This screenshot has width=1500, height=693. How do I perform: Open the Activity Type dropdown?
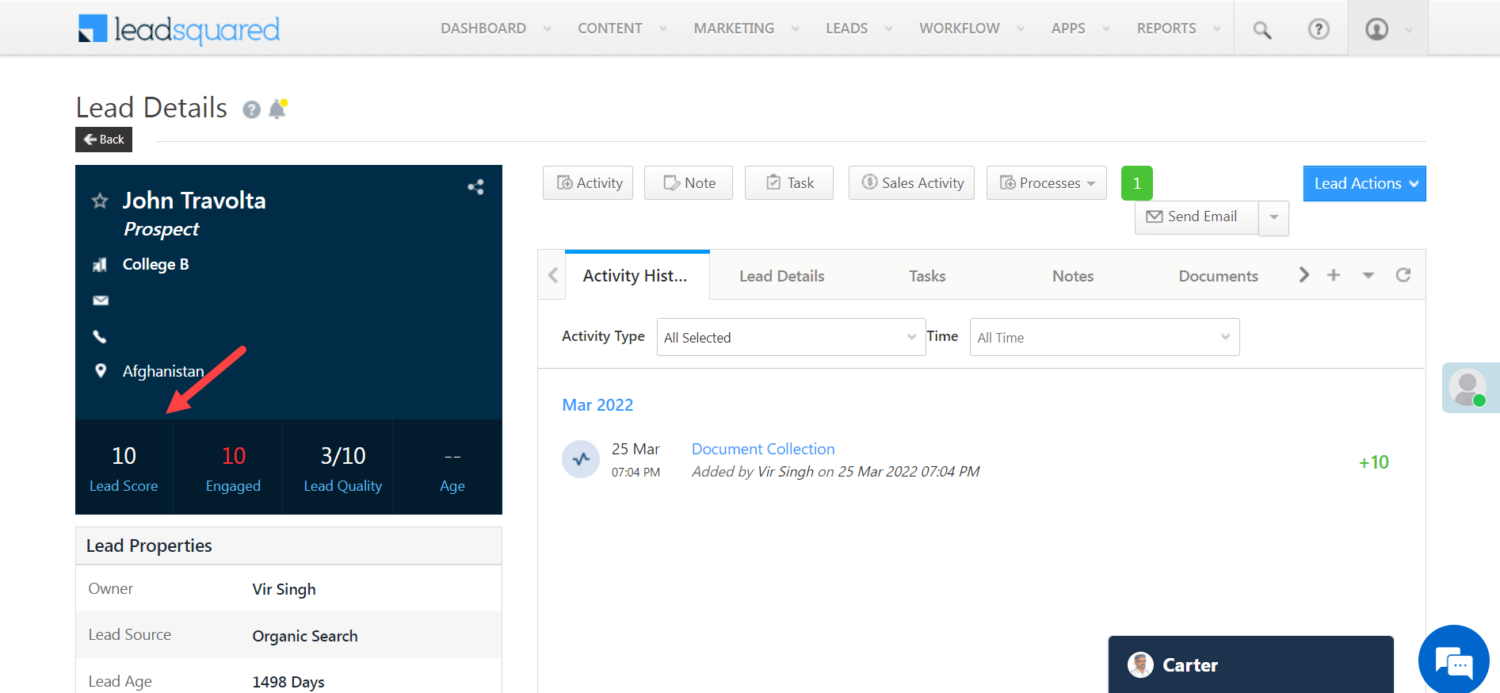pos(790,337)
